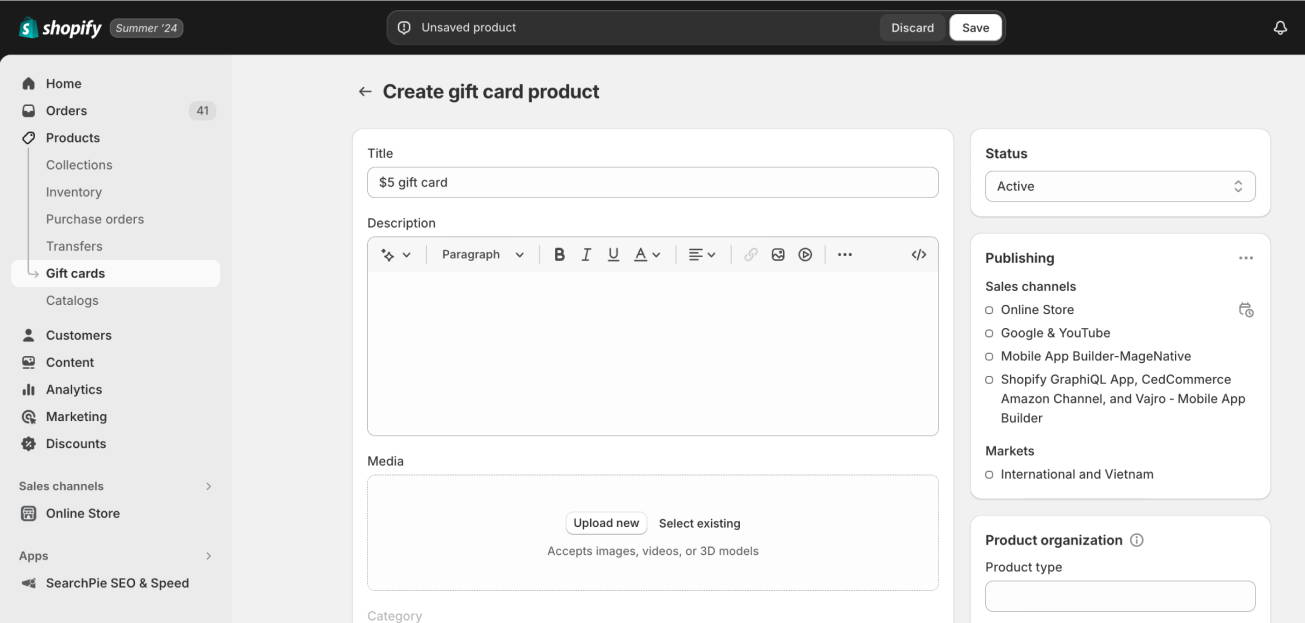
Task: Click Upload new under Media
Action: click(x=605, y=523)
